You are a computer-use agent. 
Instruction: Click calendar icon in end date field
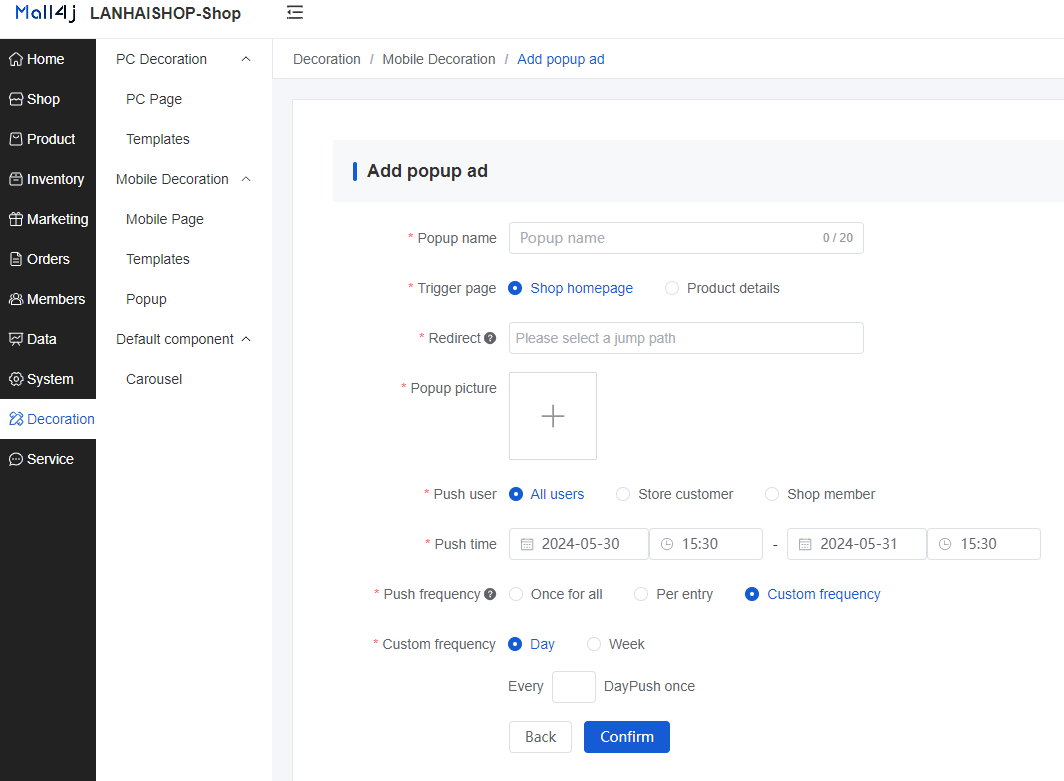pyautogui.click(x=805, y=544)
